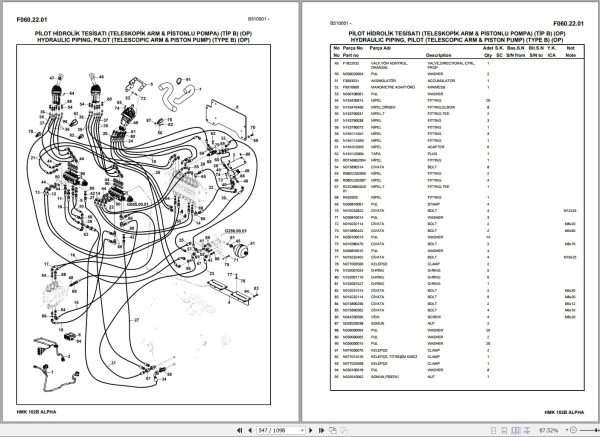Click HMK 102B ALPHA on parts list page

(564, 412)
